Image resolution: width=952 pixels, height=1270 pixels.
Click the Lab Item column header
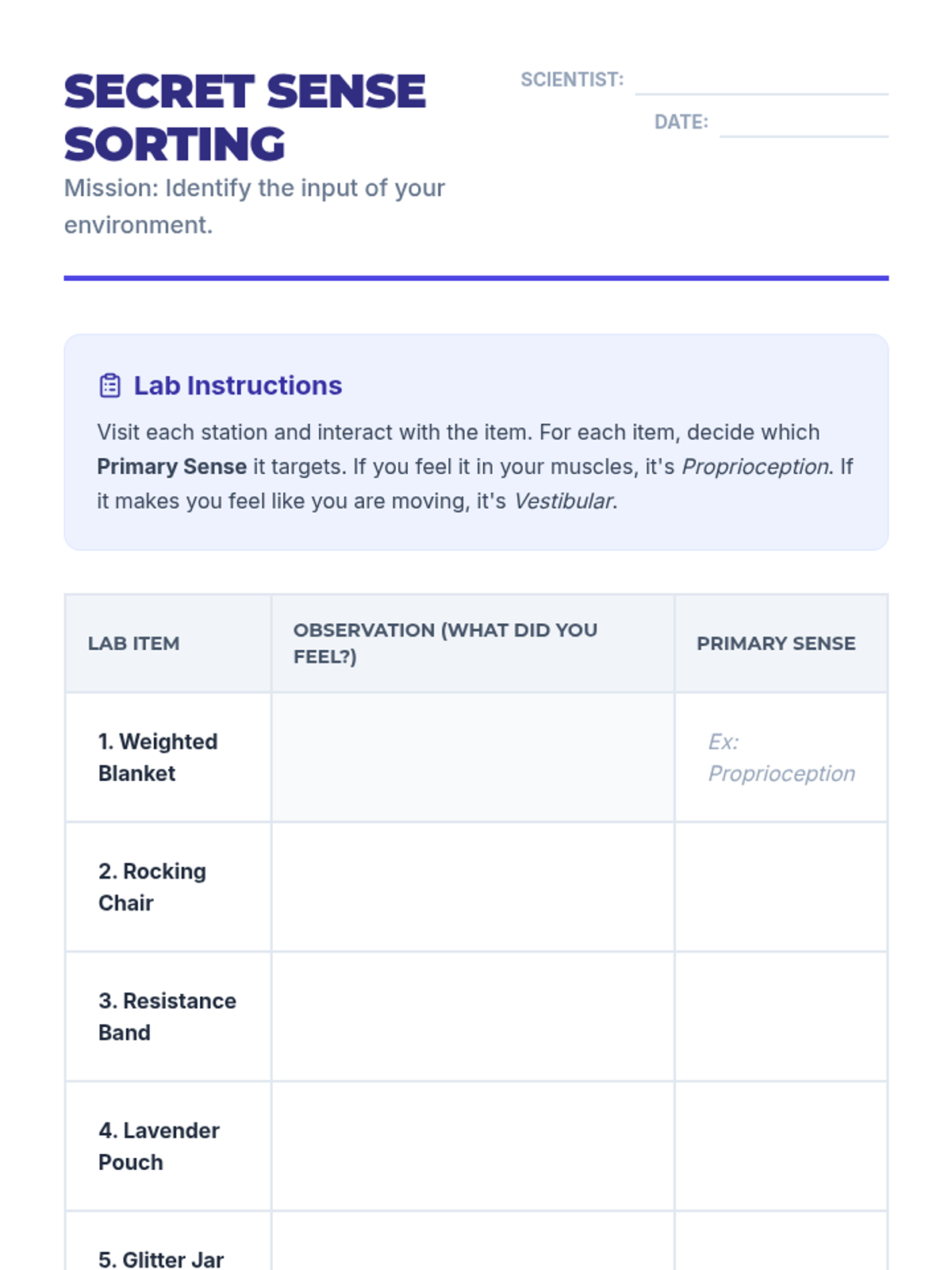[133, 644]
